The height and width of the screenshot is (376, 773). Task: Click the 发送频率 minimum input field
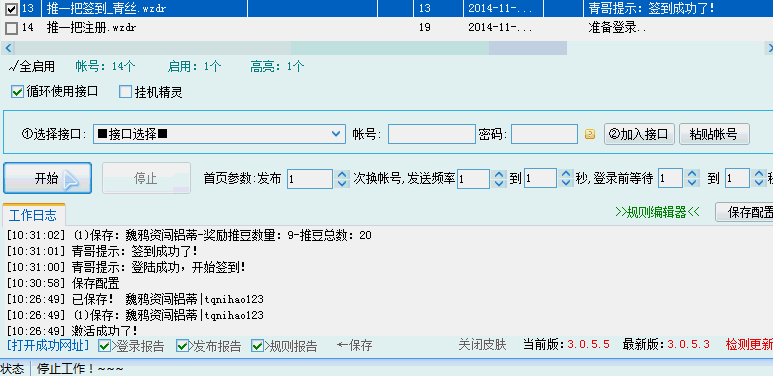click(473, 179)
